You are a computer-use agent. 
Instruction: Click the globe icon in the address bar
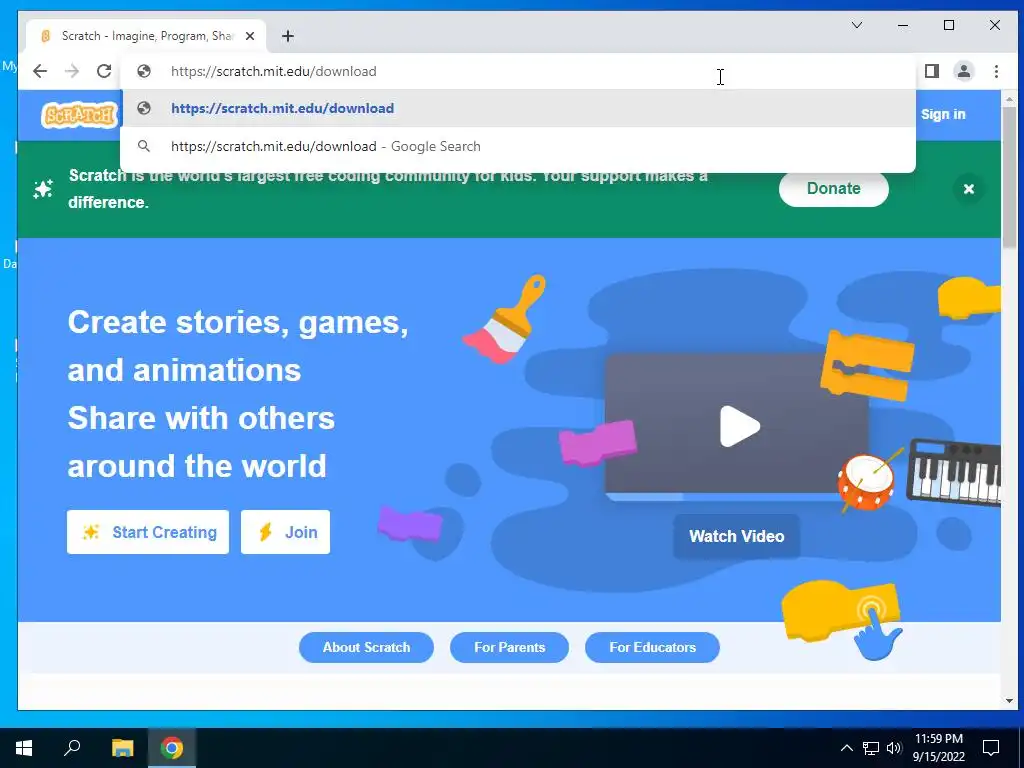(144, 71)
